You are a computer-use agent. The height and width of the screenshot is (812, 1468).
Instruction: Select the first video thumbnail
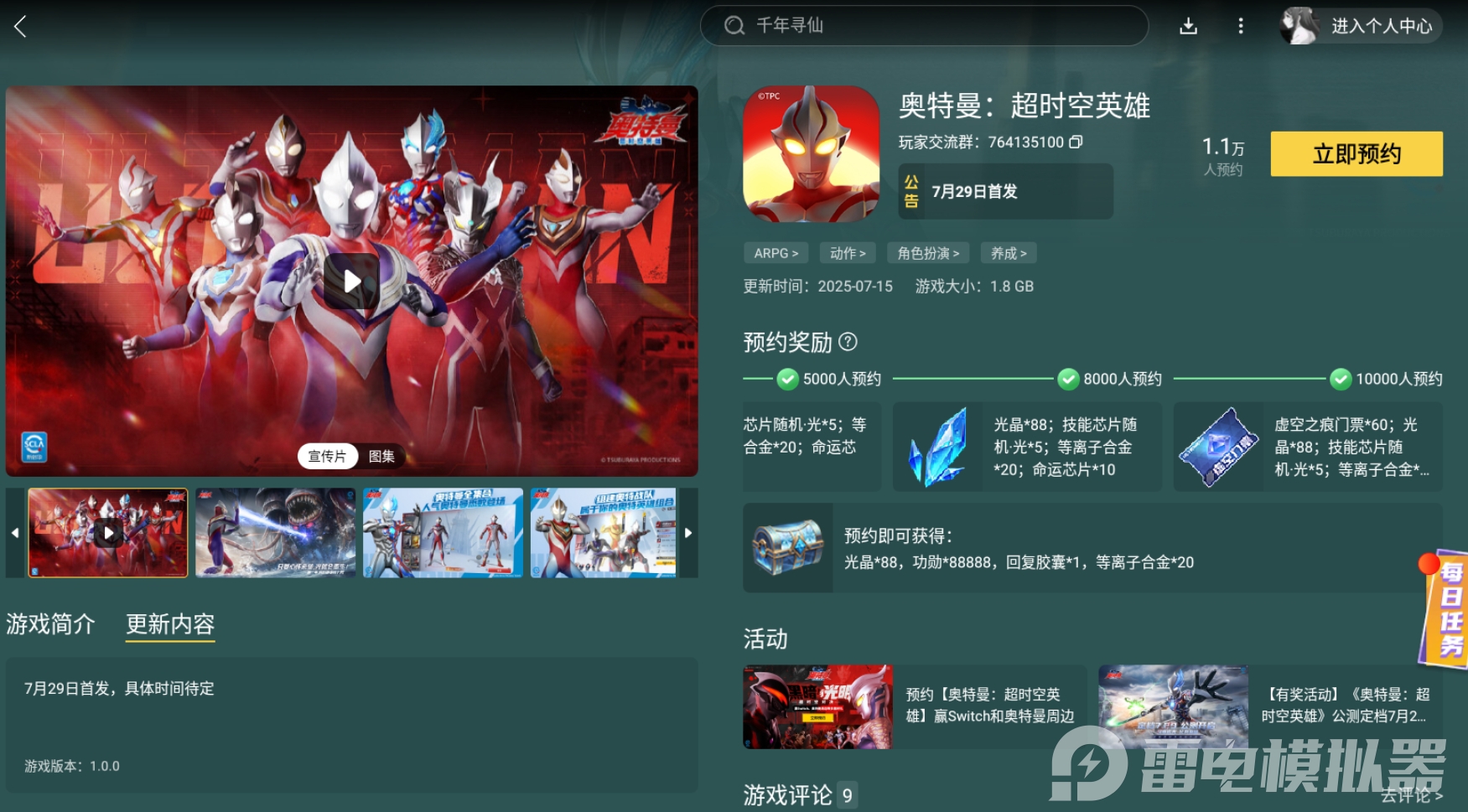[x=108, y=533]
